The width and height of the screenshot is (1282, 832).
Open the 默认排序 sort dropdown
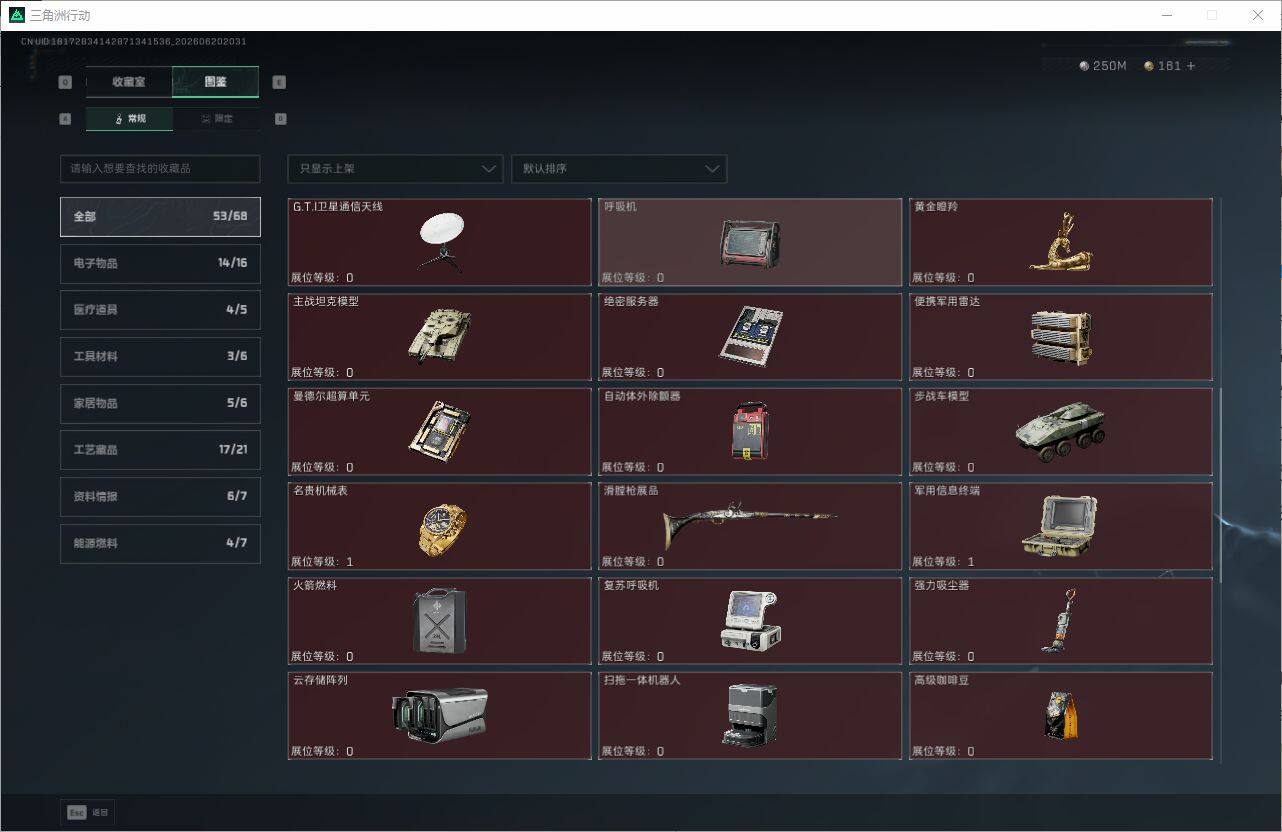point(619,169)
